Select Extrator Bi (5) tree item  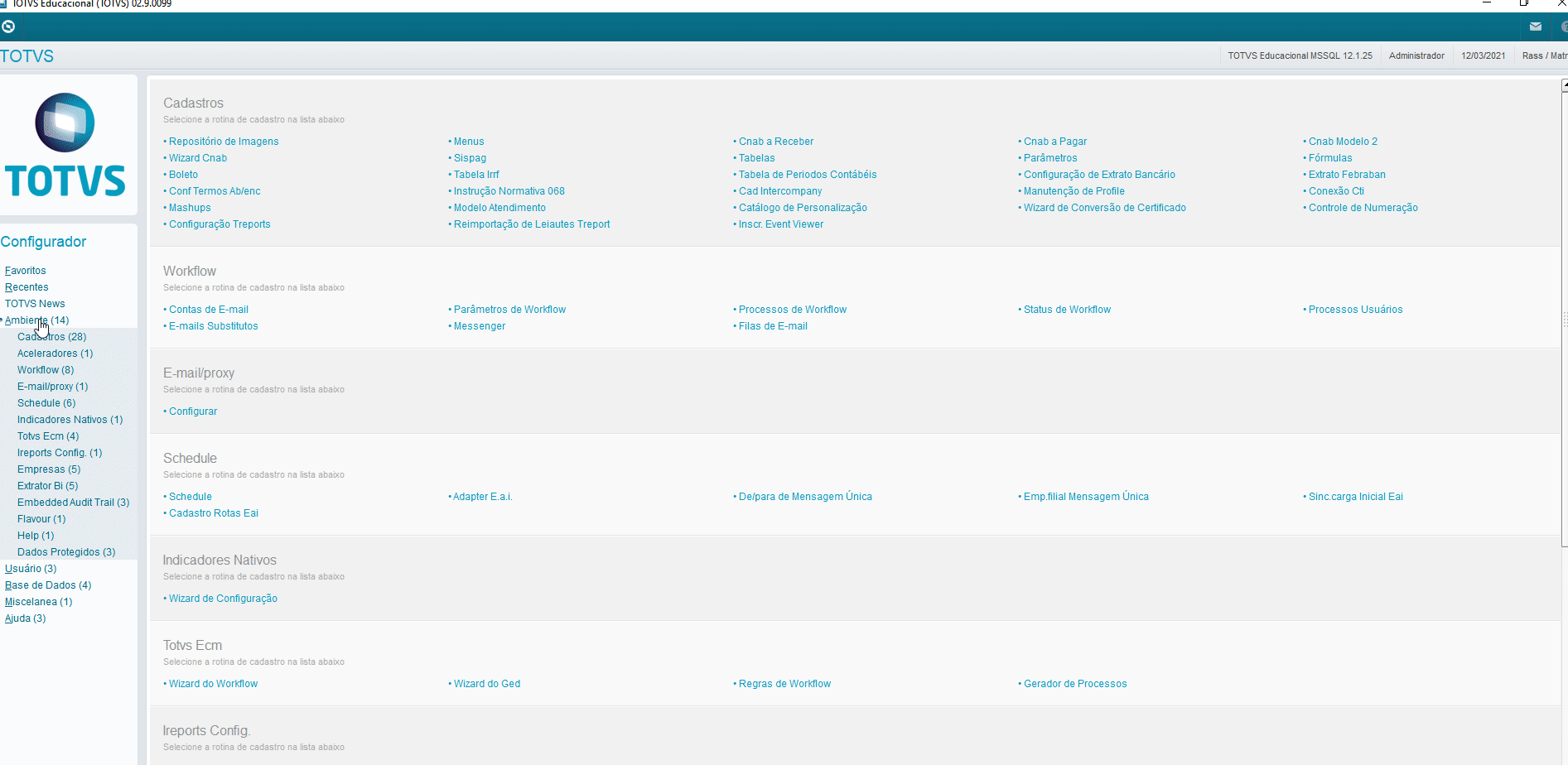[47, 486]
